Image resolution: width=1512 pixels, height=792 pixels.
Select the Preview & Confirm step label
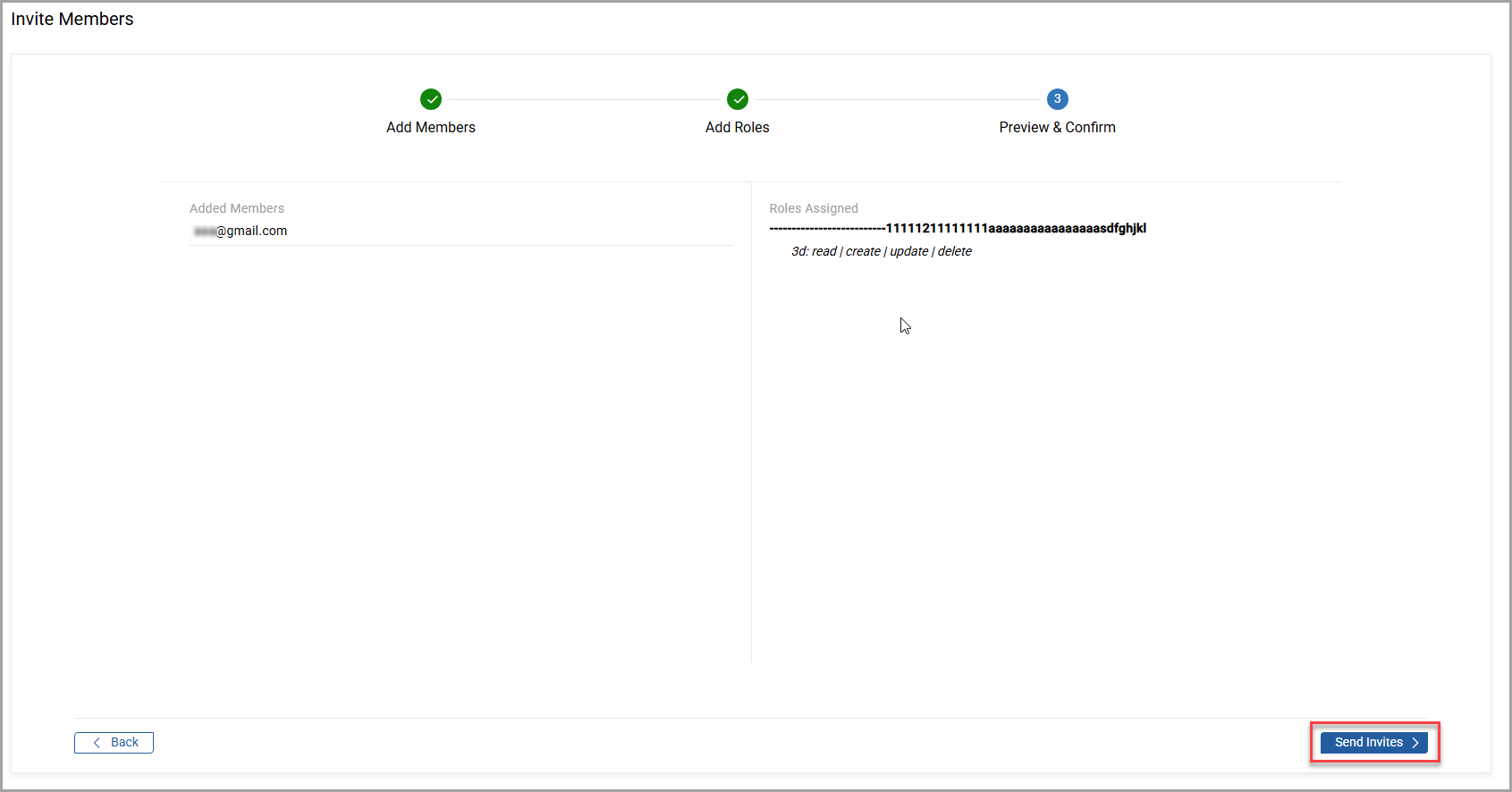tap(1057, 127)
